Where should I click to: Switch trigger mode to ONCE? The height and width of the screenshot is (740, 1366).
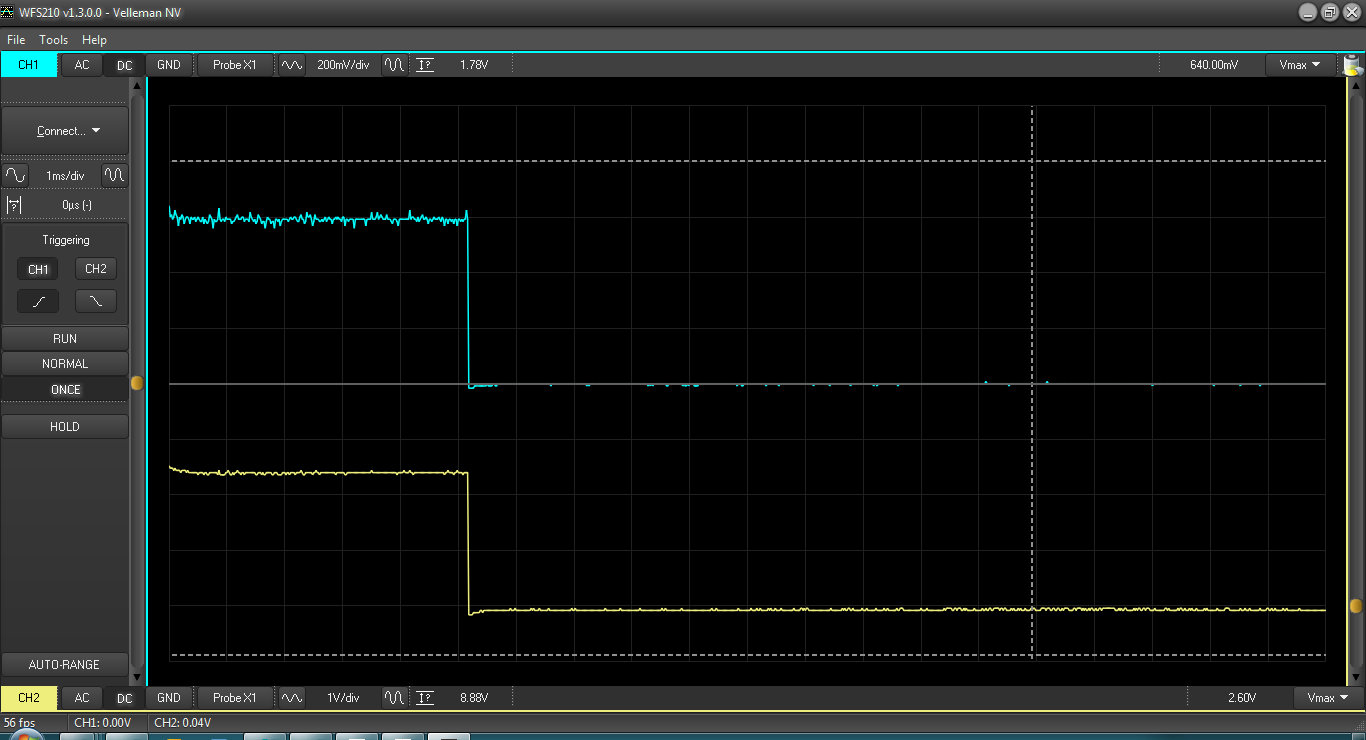click(x=65, y=389)
